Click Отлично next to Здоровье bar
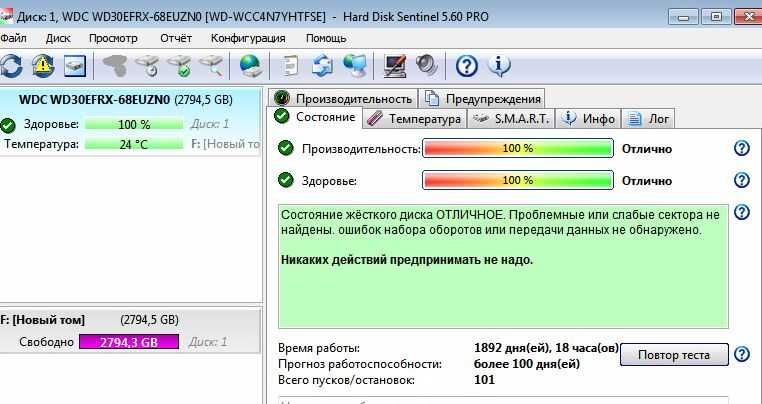Viewport: 762px width, 404px height. click(x=647, y=181)
